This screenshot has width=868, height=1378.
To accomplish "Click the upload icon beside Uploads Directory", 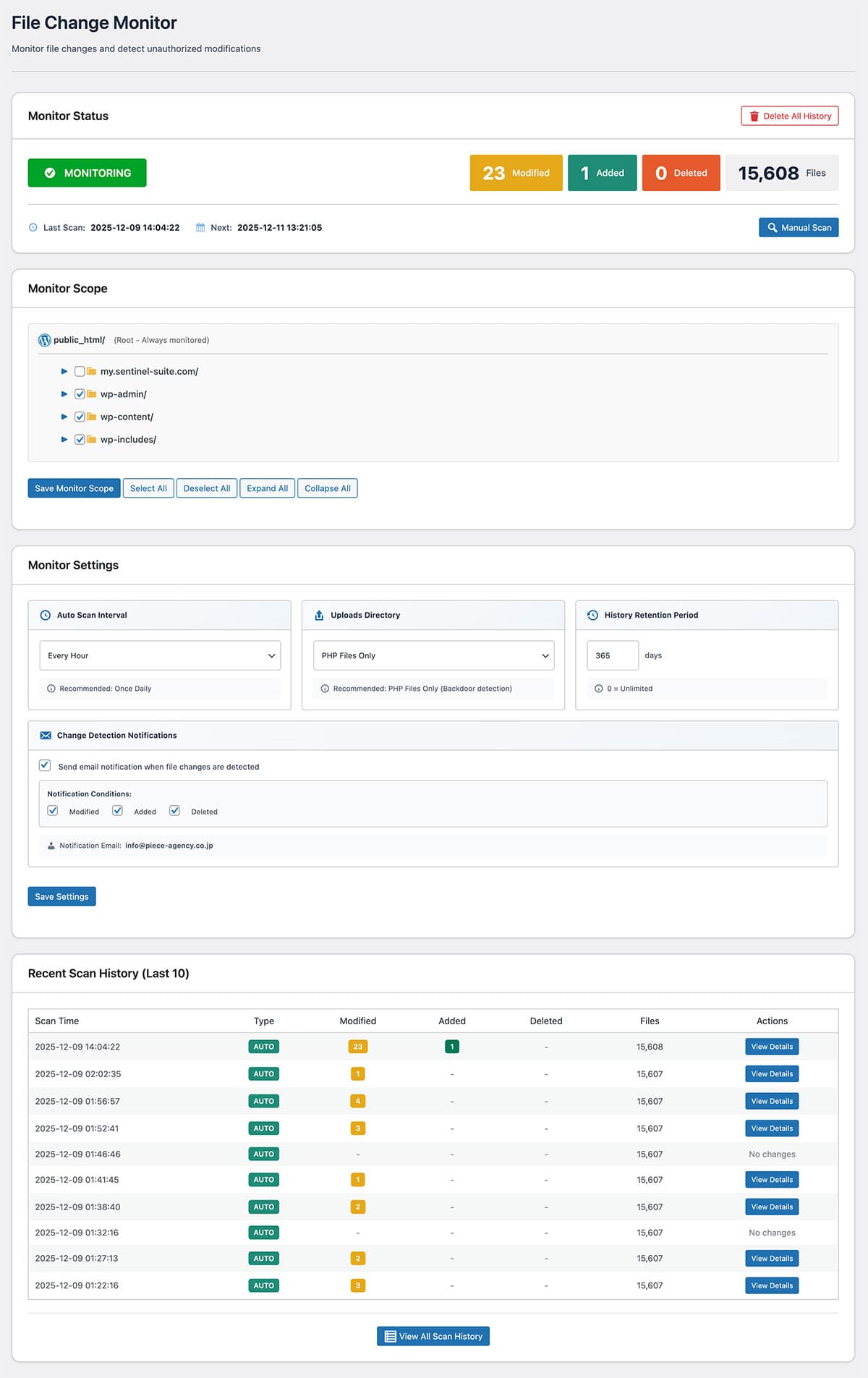I will tap(319, 616).
